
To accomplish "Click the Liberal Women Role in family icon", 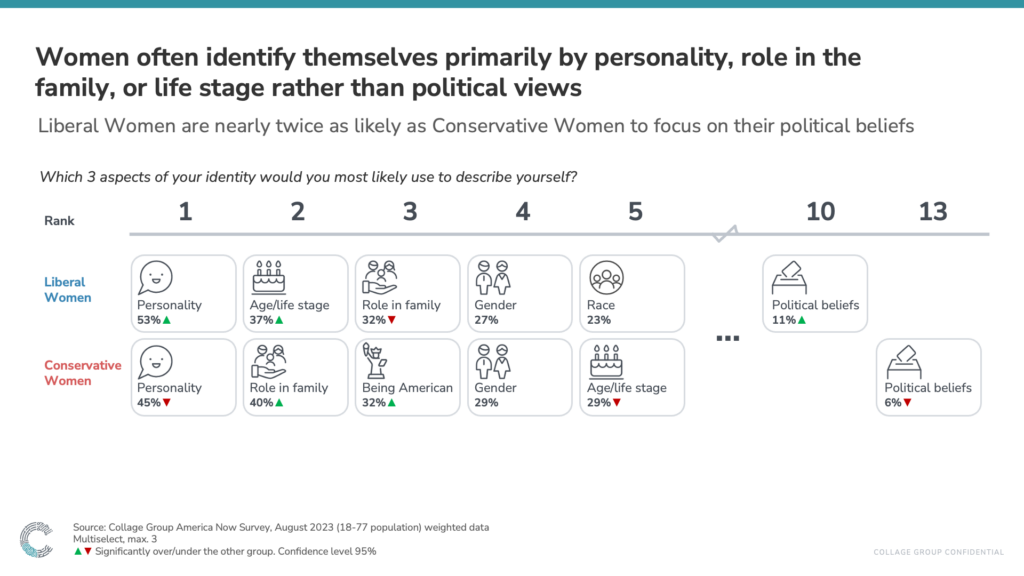I will click(380, 278).
